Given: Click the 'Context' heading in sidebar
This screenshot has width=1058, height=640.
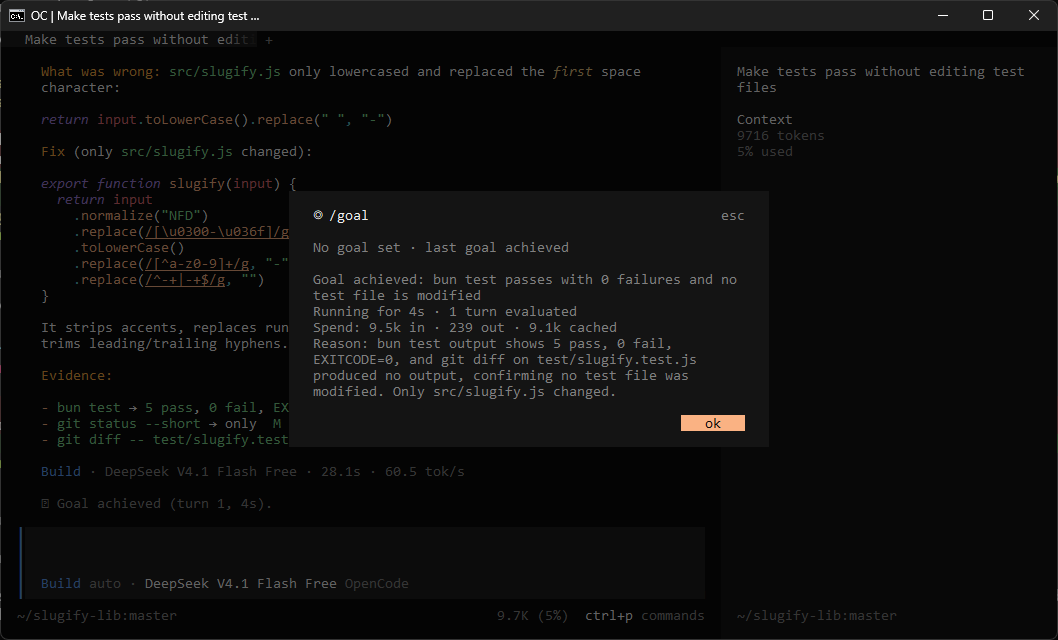Looking at the screenshot, I should 764,119.
